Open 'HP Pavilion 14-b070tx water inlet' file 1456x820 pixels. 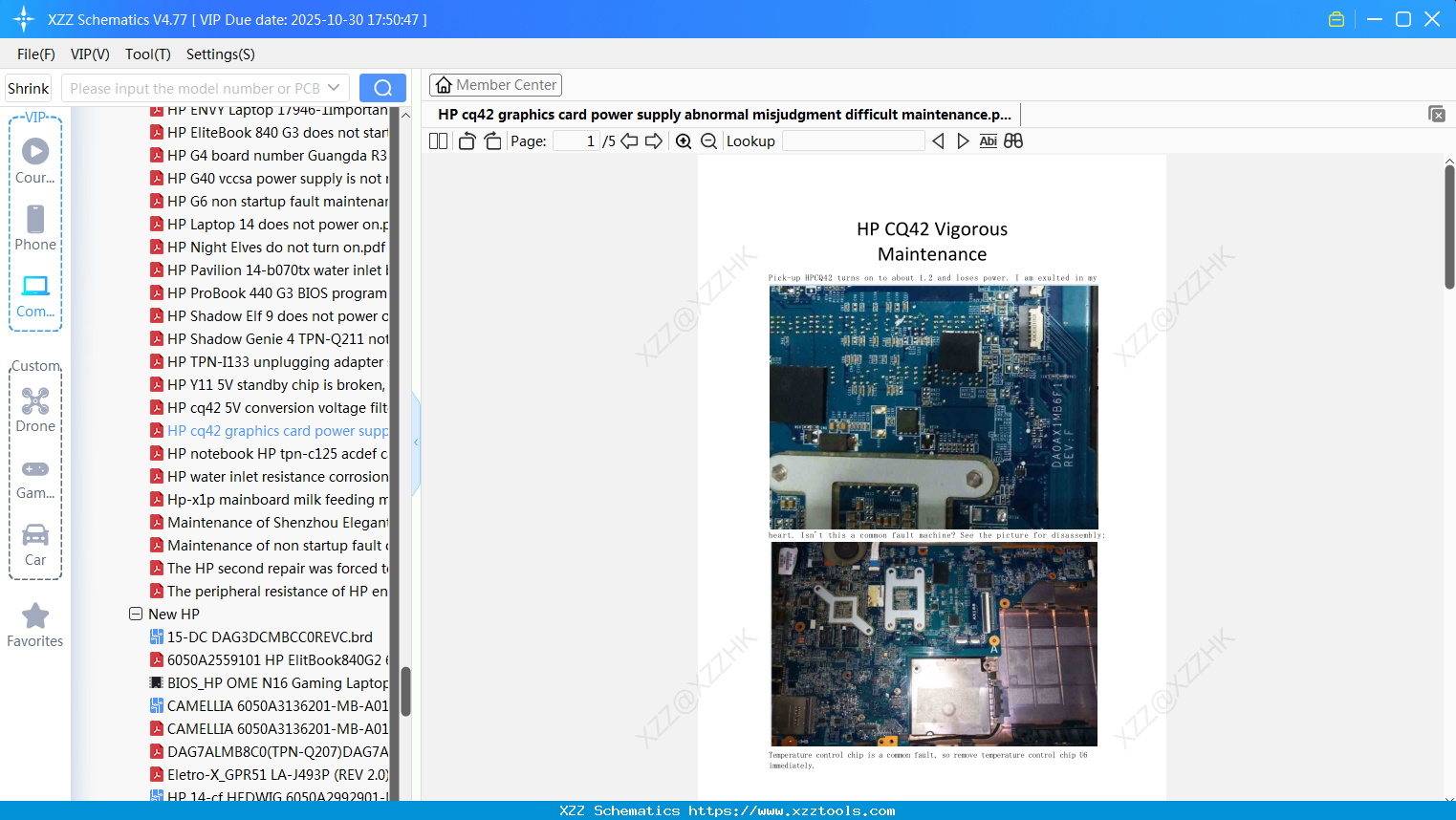click(270, 270)
